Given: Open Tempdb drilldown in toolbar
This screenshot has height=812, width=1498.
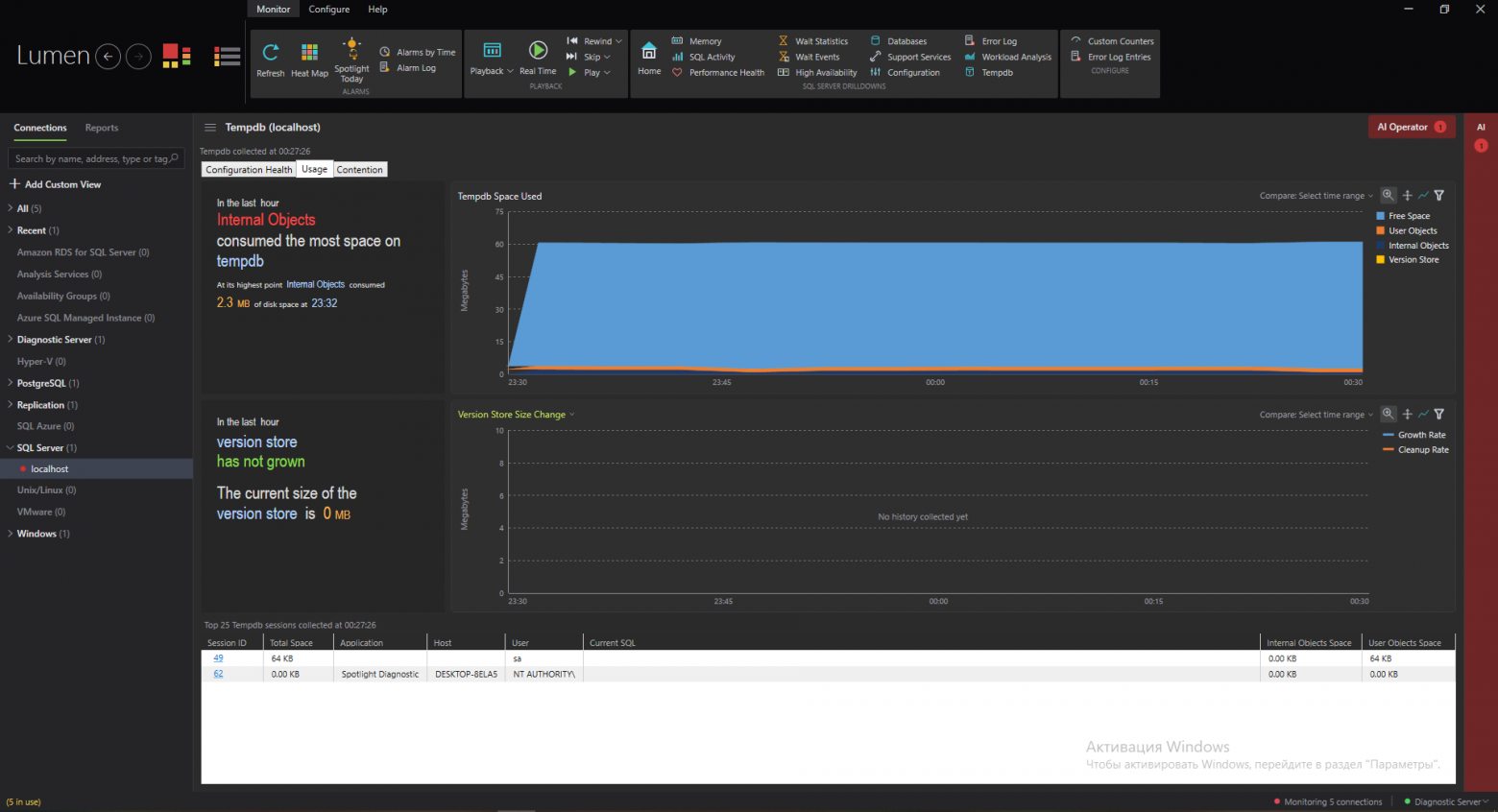Looking at the screenshot, I should coord(988,72).
